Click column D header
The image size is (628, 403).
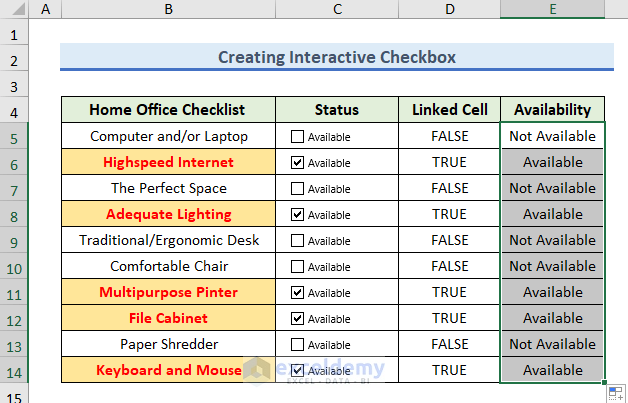(449, 10)
